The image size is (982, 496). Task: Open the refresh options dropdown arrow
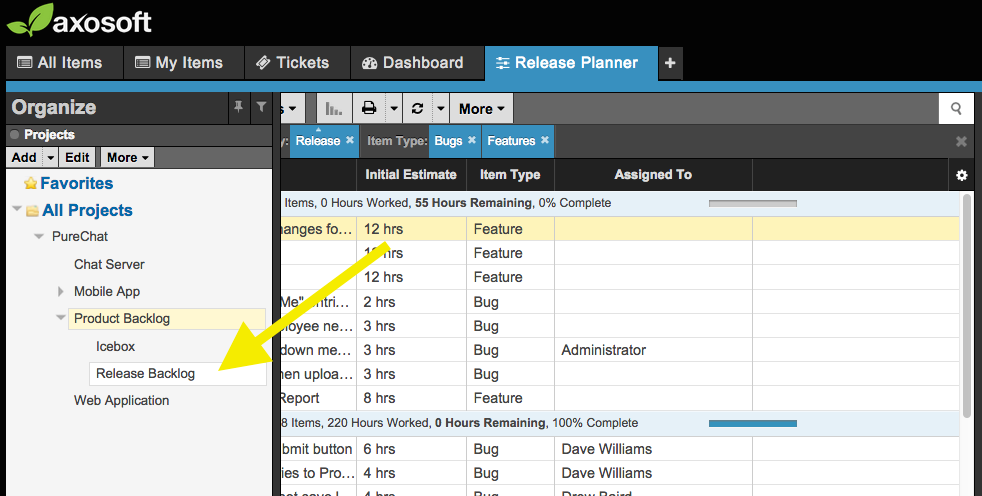(441, 109)
